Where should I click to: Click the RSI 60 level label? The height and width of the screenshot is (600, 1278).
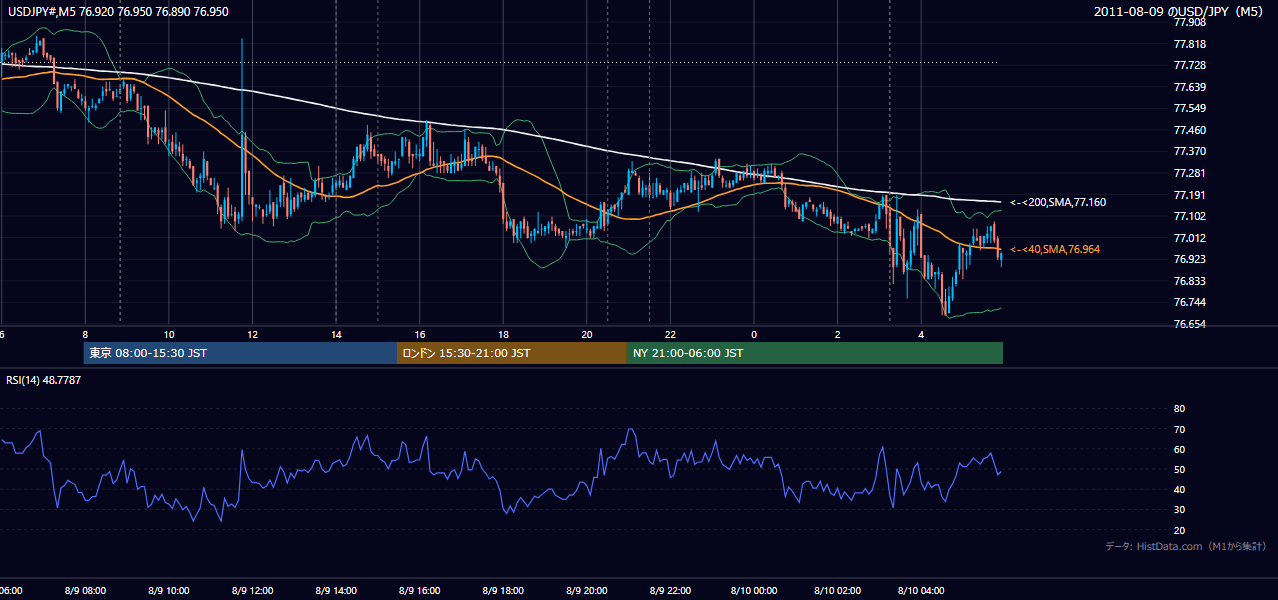[1179, 449]
